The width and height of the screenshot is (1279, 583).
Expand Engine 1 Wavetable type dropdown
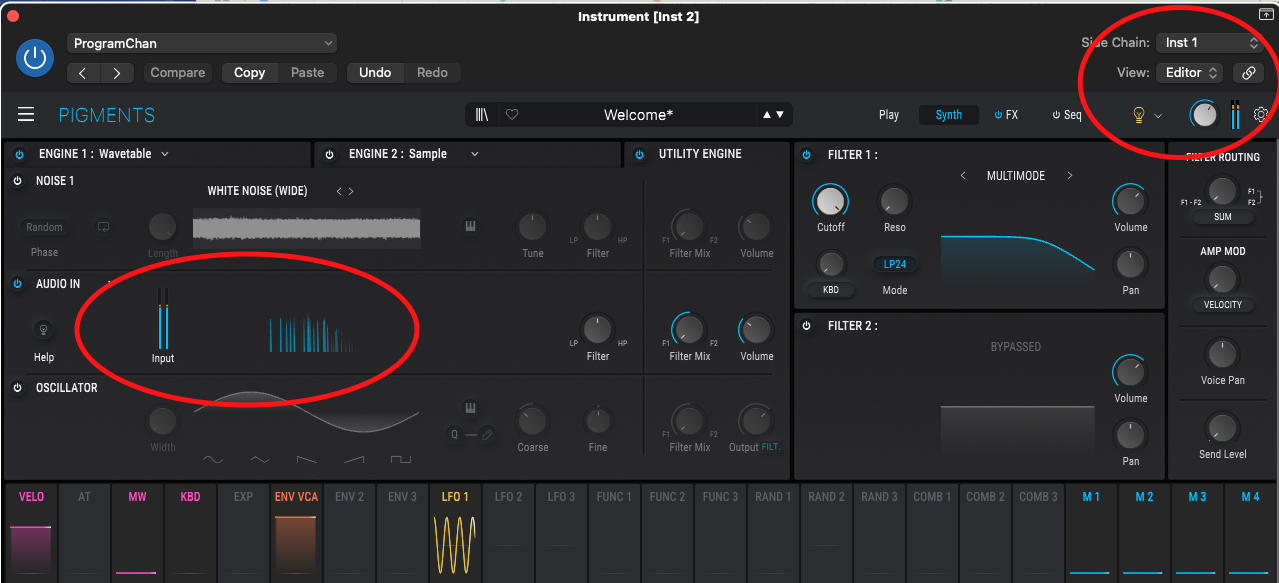165,154
